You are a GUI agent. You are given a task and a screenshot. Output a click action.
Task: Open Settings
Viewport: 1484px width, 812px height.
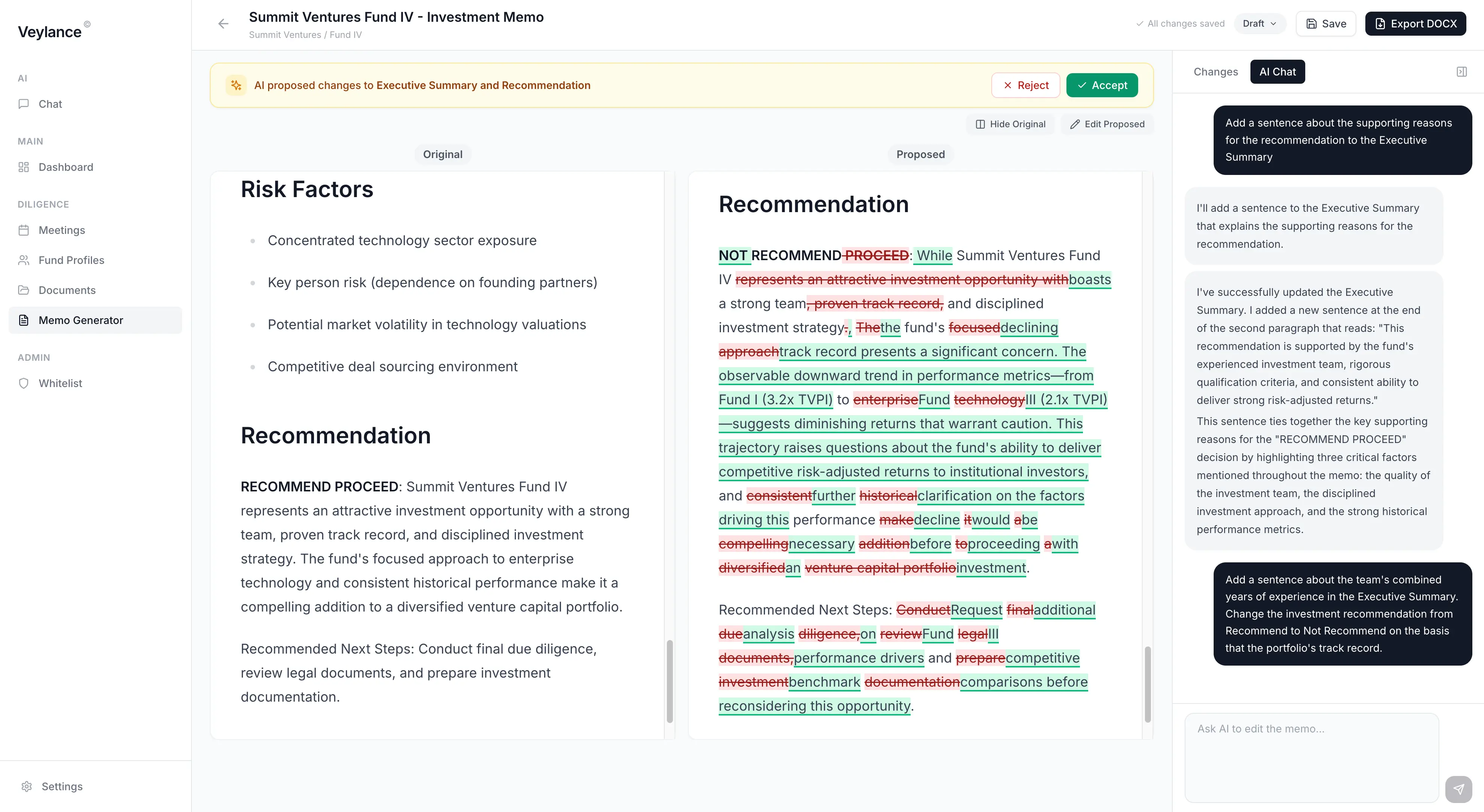62,786
